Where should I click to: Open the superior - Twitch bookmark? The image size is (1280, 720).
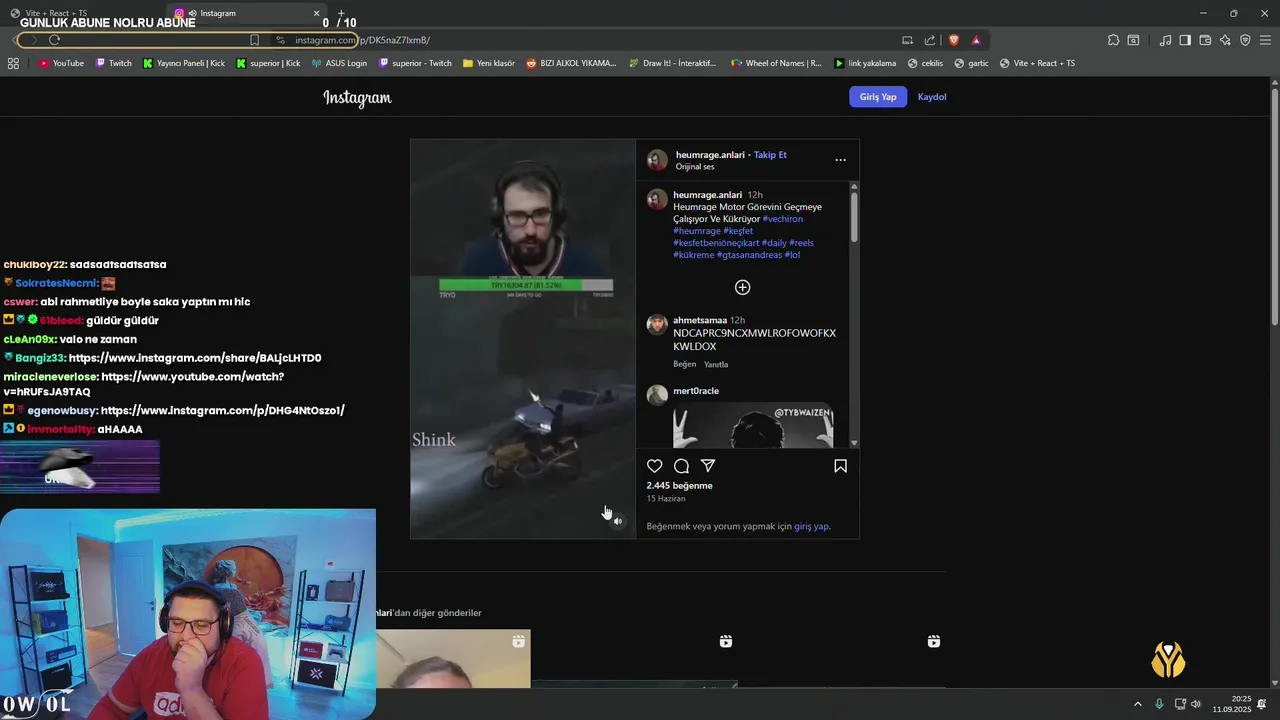(x=415, y=63)
